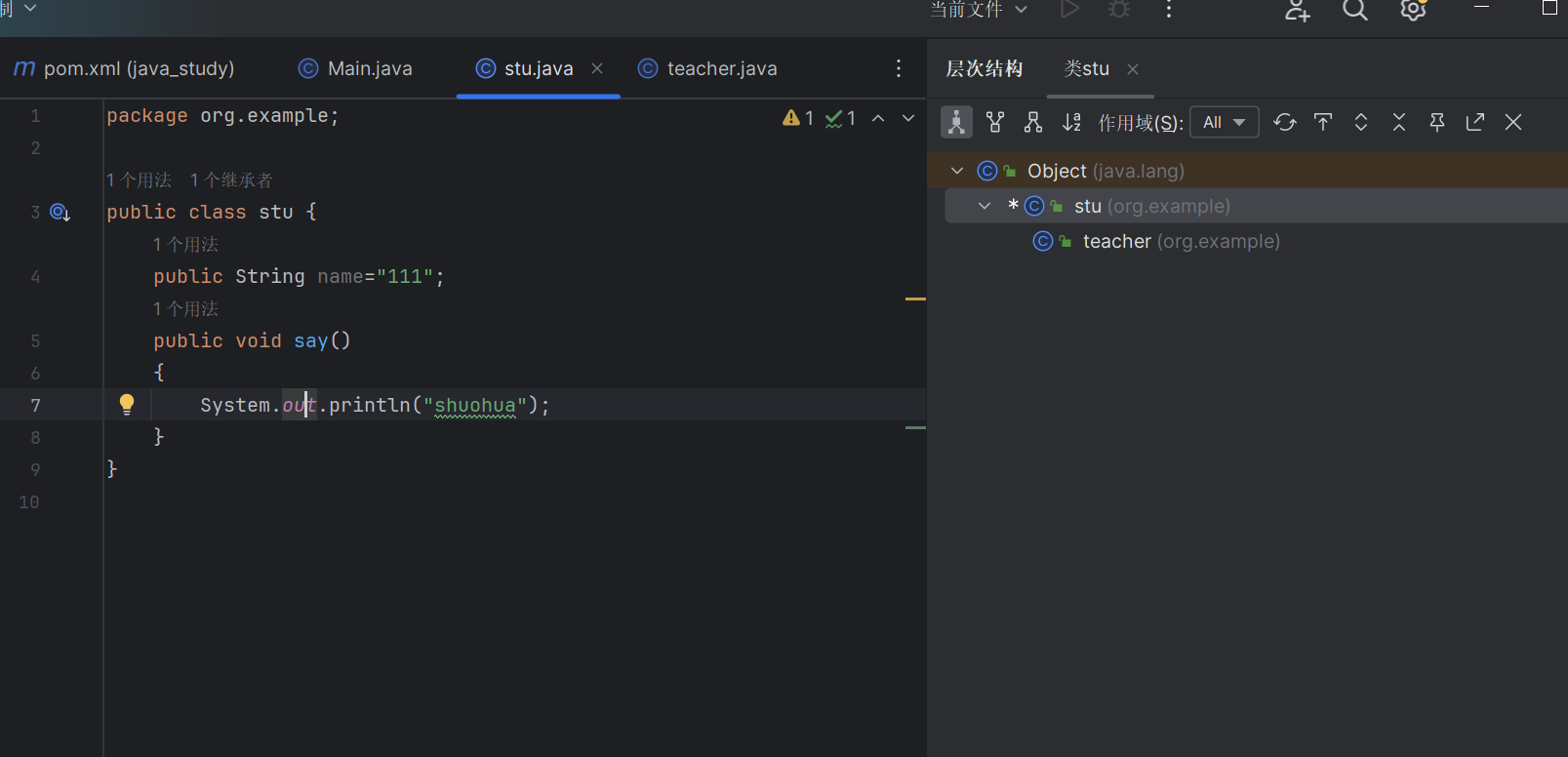This screenshot has width=1568, height=757.
Task: Open more run actions menu
Action: pyautogui.click(x=1169, y=9)
